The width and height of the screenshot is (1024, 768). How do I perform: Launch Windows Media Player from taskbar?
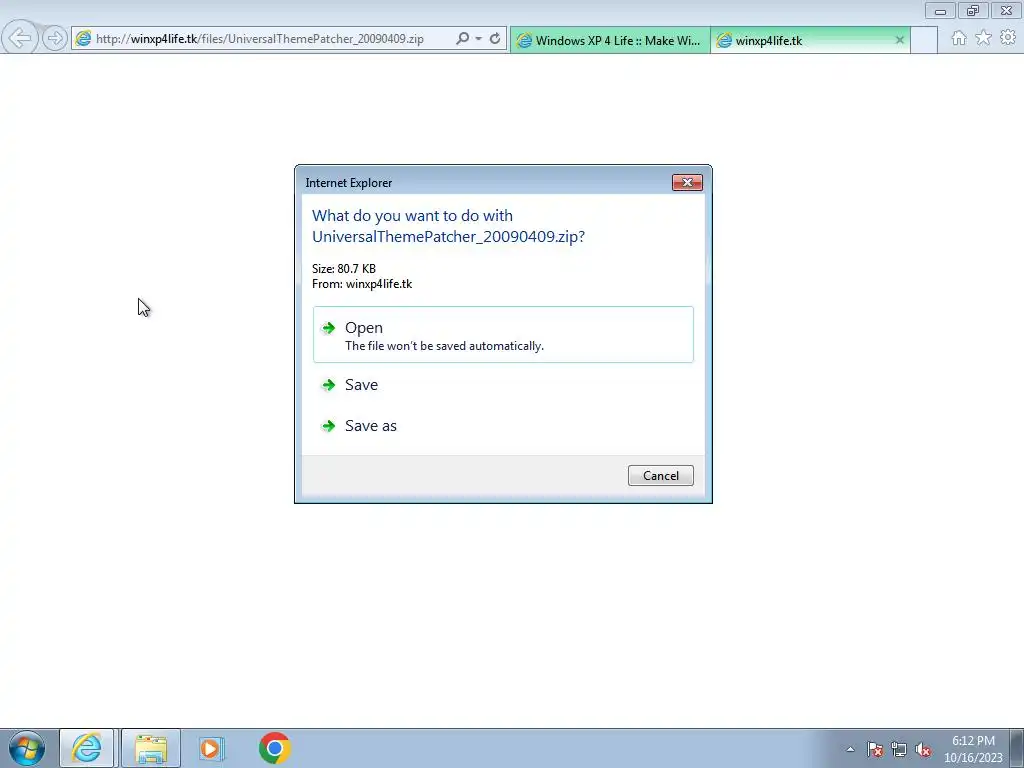pos(211,748)
